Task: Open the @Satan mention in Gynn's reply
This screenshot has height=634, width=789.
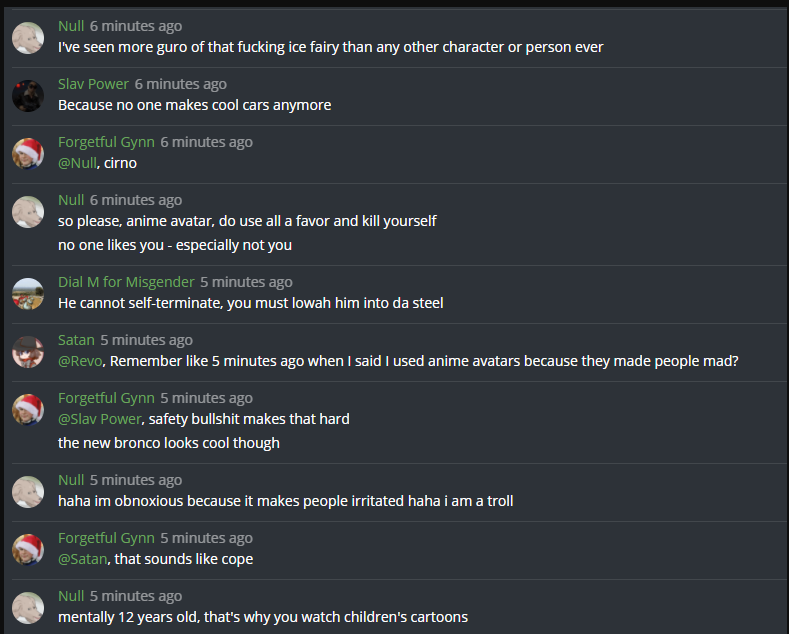Action: pyautogui.click(x=82, y=559)
